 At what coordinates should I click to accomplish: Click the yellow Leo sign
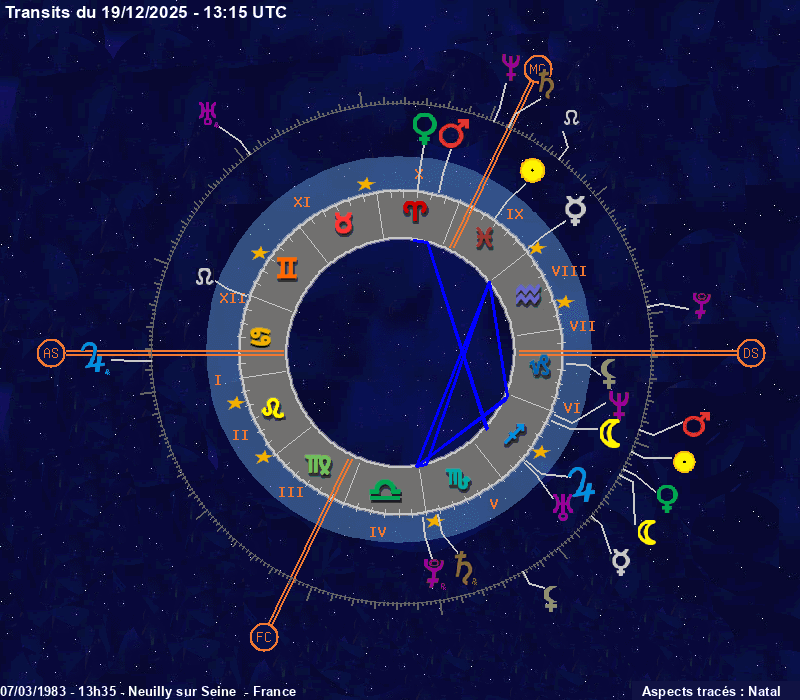click(x=272, y=407)
